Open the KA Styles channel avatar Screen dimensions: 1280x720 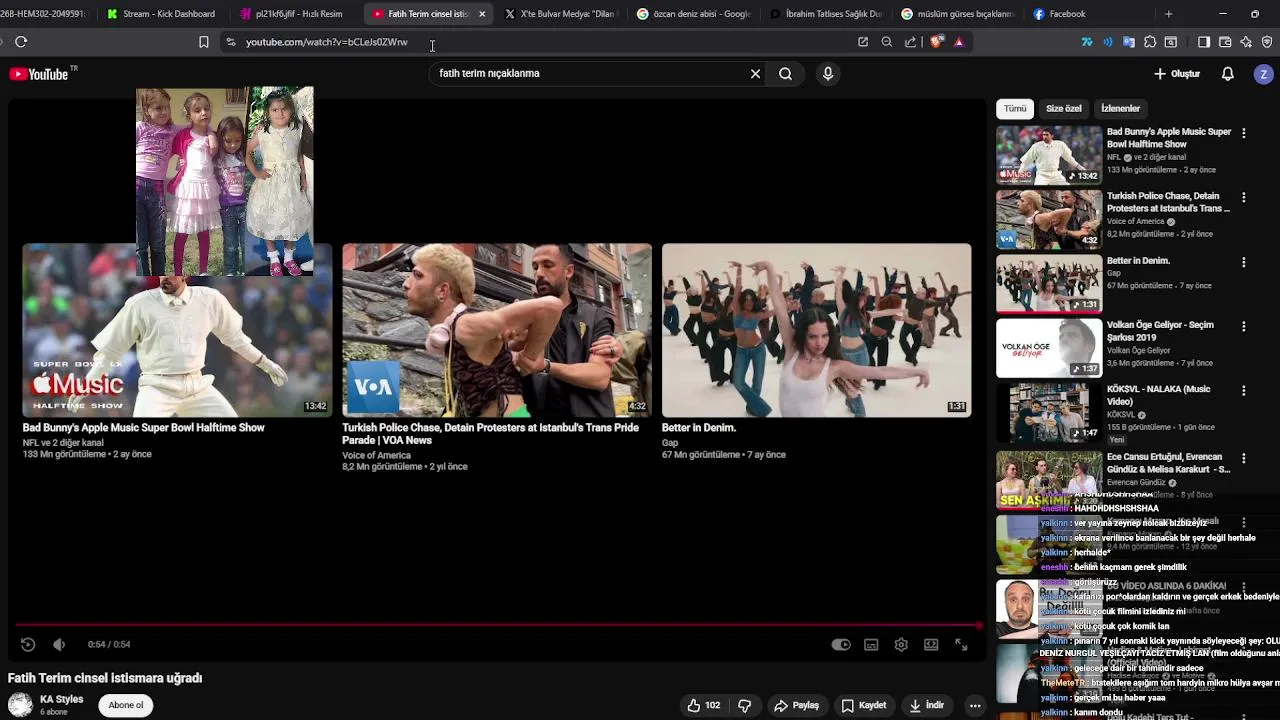[x=20, y=705]
